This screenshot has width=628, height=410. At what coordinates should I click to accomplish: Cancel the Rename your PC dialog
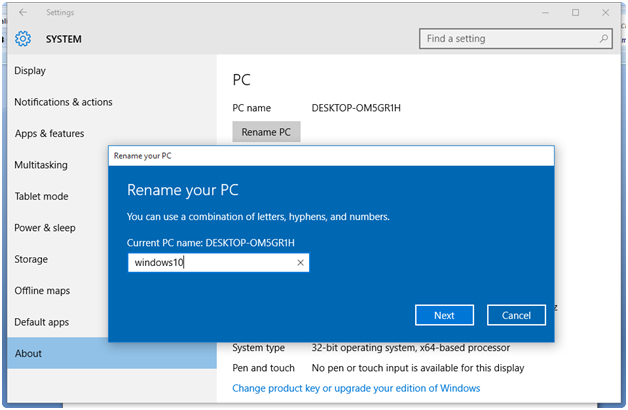click(x=516, y=315)
